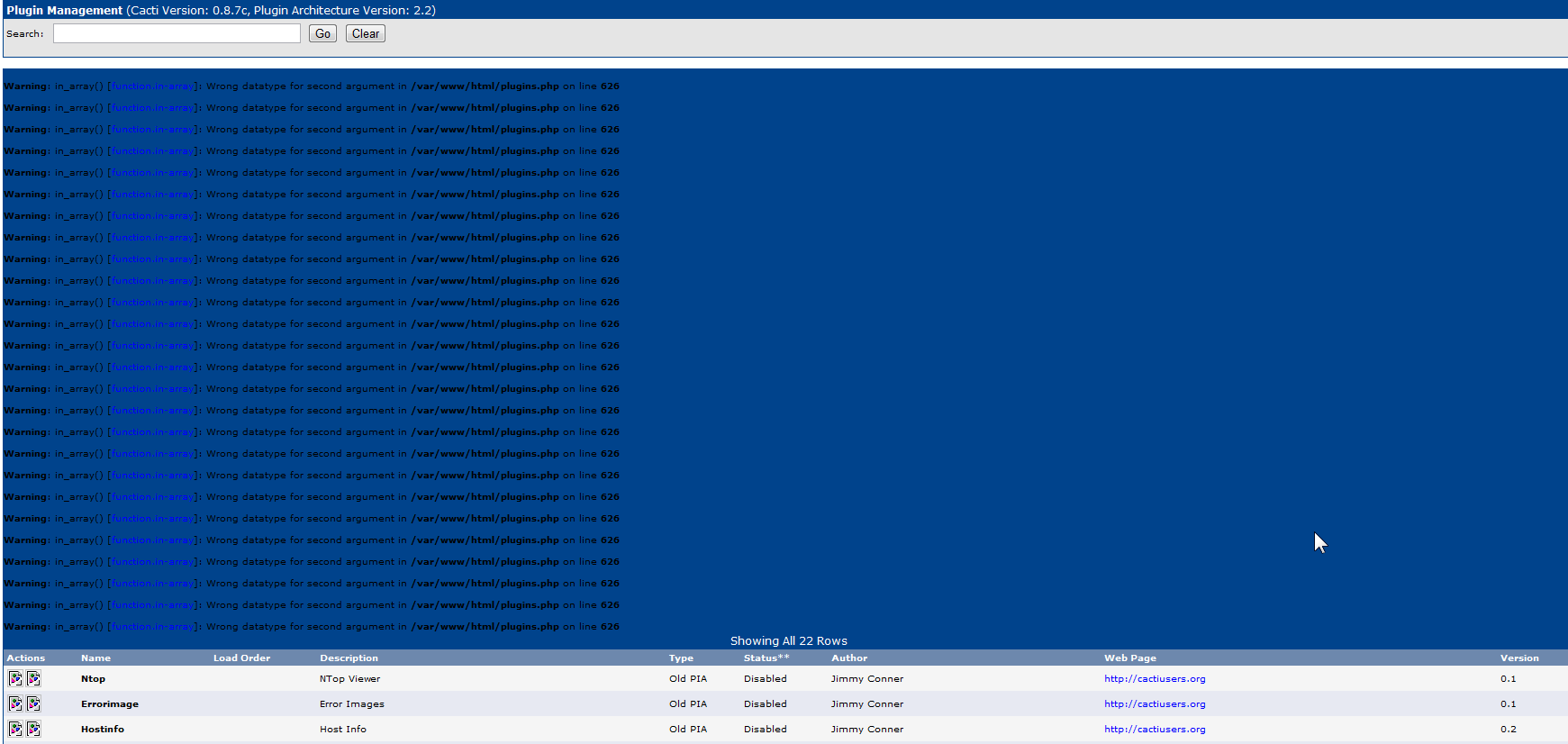Click the Showing All 22 Rows text

click(x=789, y=641)
